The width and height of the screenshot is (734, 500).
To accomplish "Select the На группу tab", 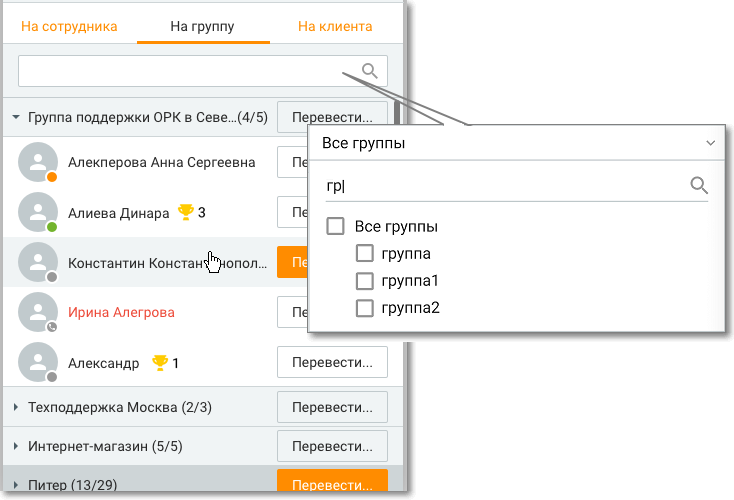I will coord(202,26).
